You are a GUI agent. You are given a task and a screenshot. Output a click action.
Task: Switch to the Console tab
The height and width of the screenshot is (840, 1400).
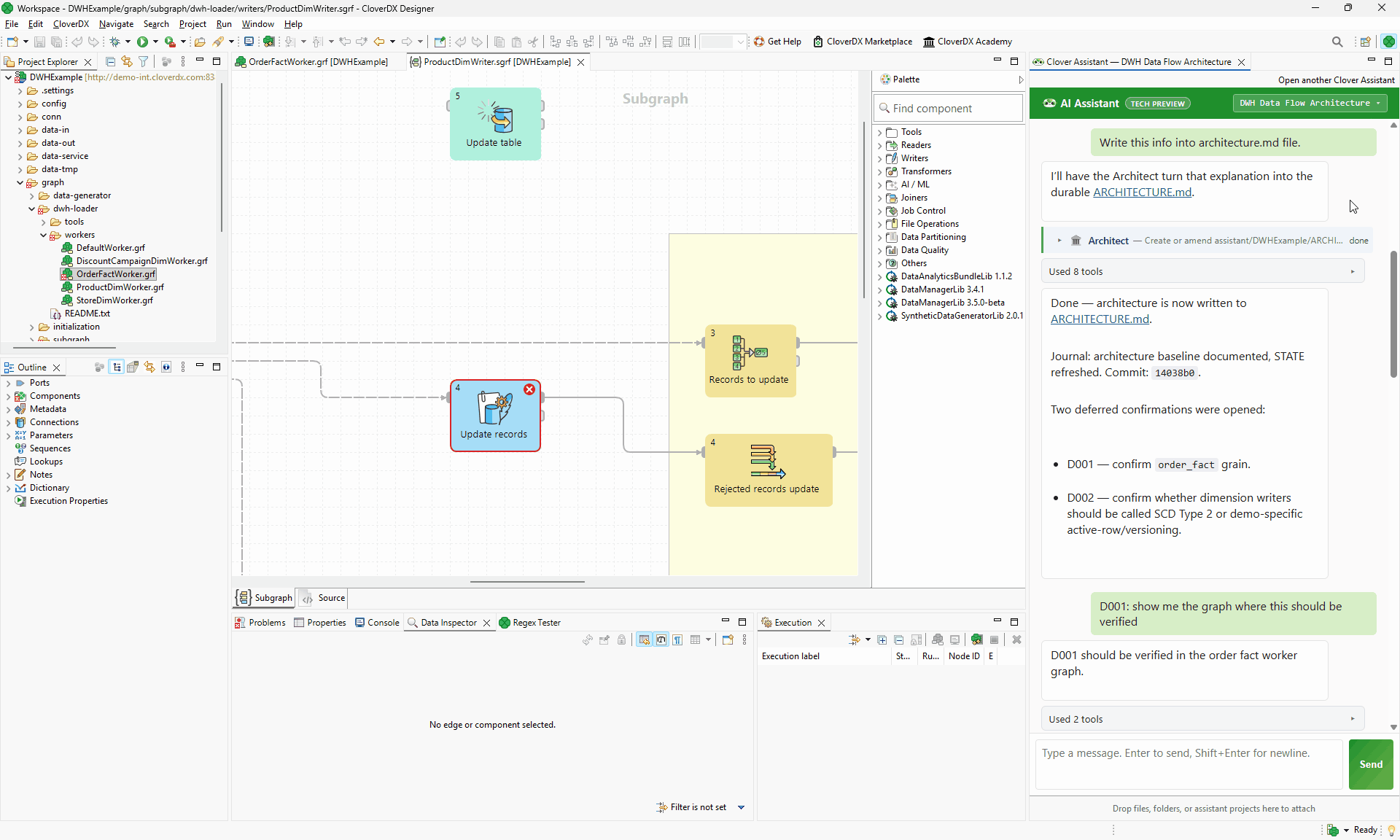[x=377, y=623]
